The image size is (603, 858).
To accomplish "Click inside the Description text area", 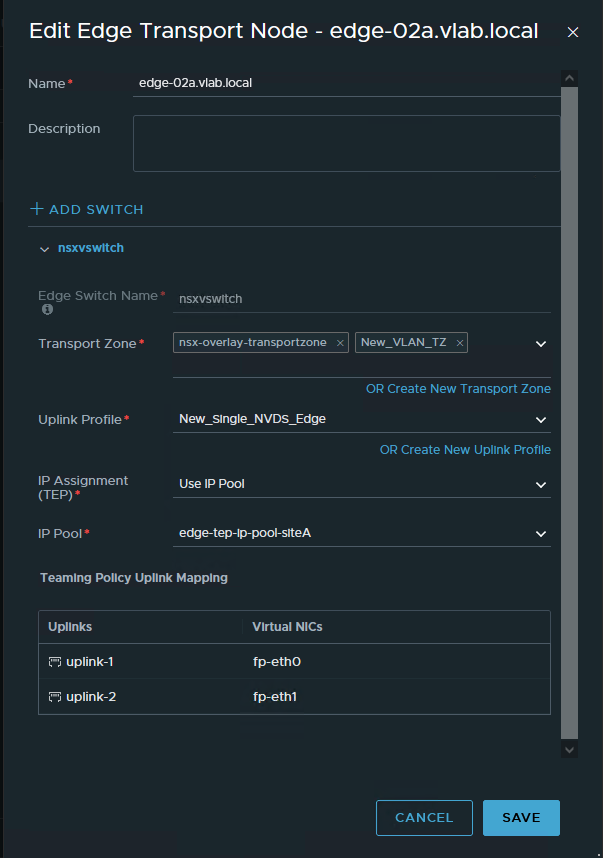I will pyautogui.click(x=345, y=143).
